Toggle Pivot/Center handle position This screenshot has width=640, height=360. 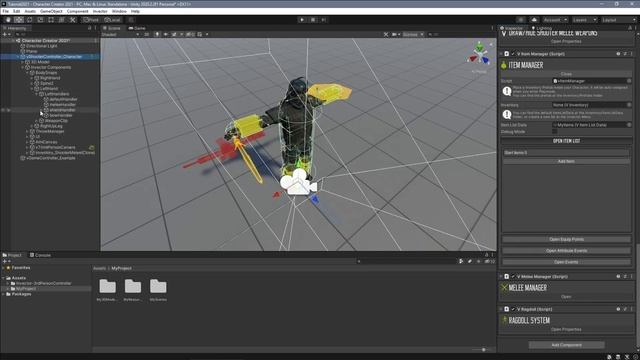[91, 20]
